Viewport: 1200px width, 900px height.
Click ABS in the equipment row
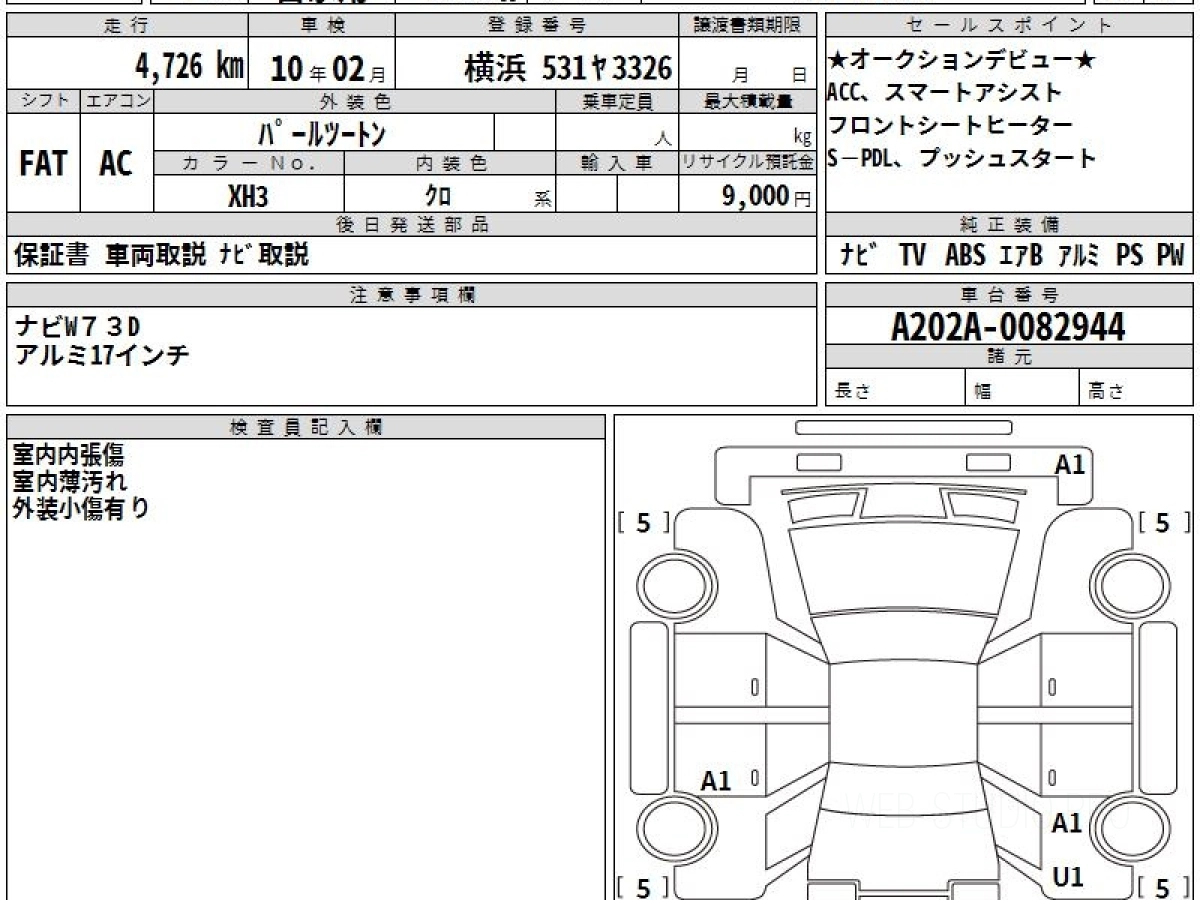(965, 255)
